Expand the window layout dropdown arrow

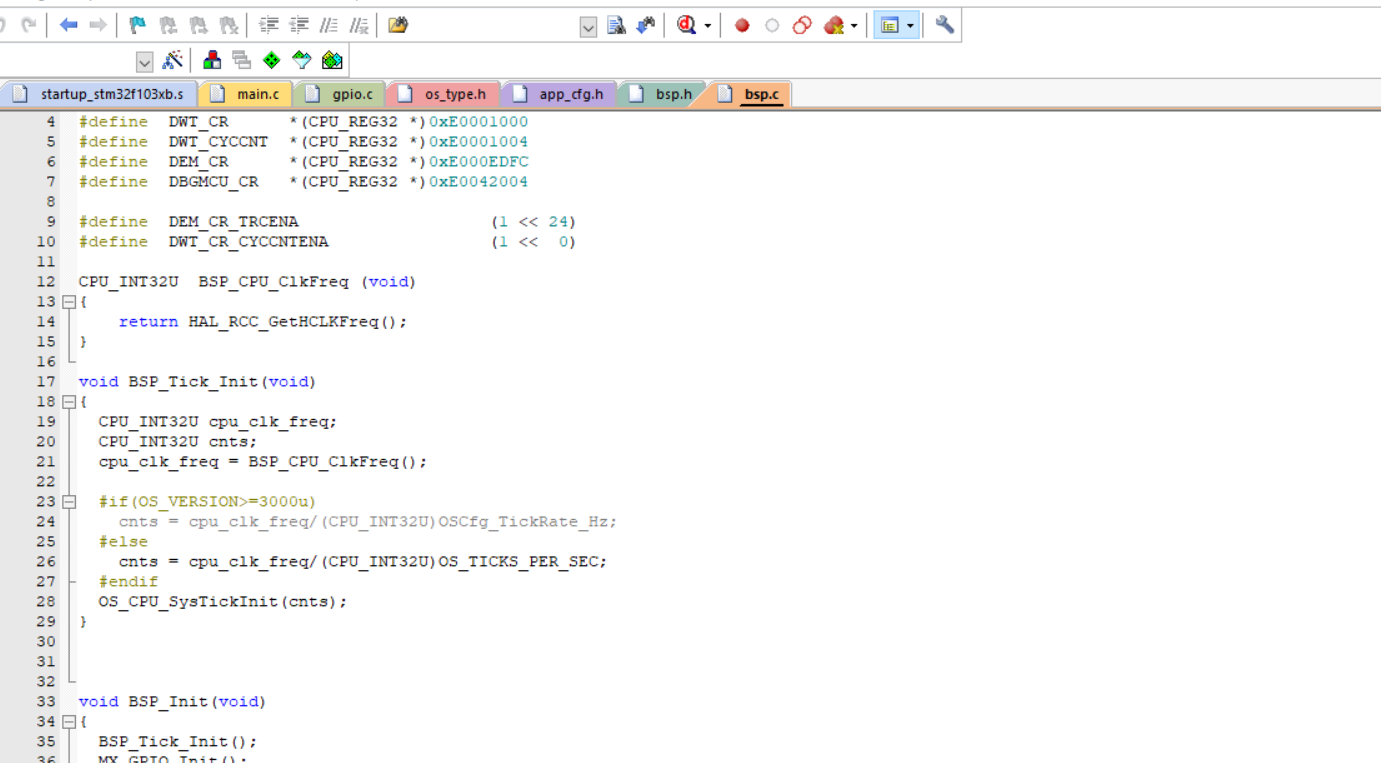[x=910, y=26]
